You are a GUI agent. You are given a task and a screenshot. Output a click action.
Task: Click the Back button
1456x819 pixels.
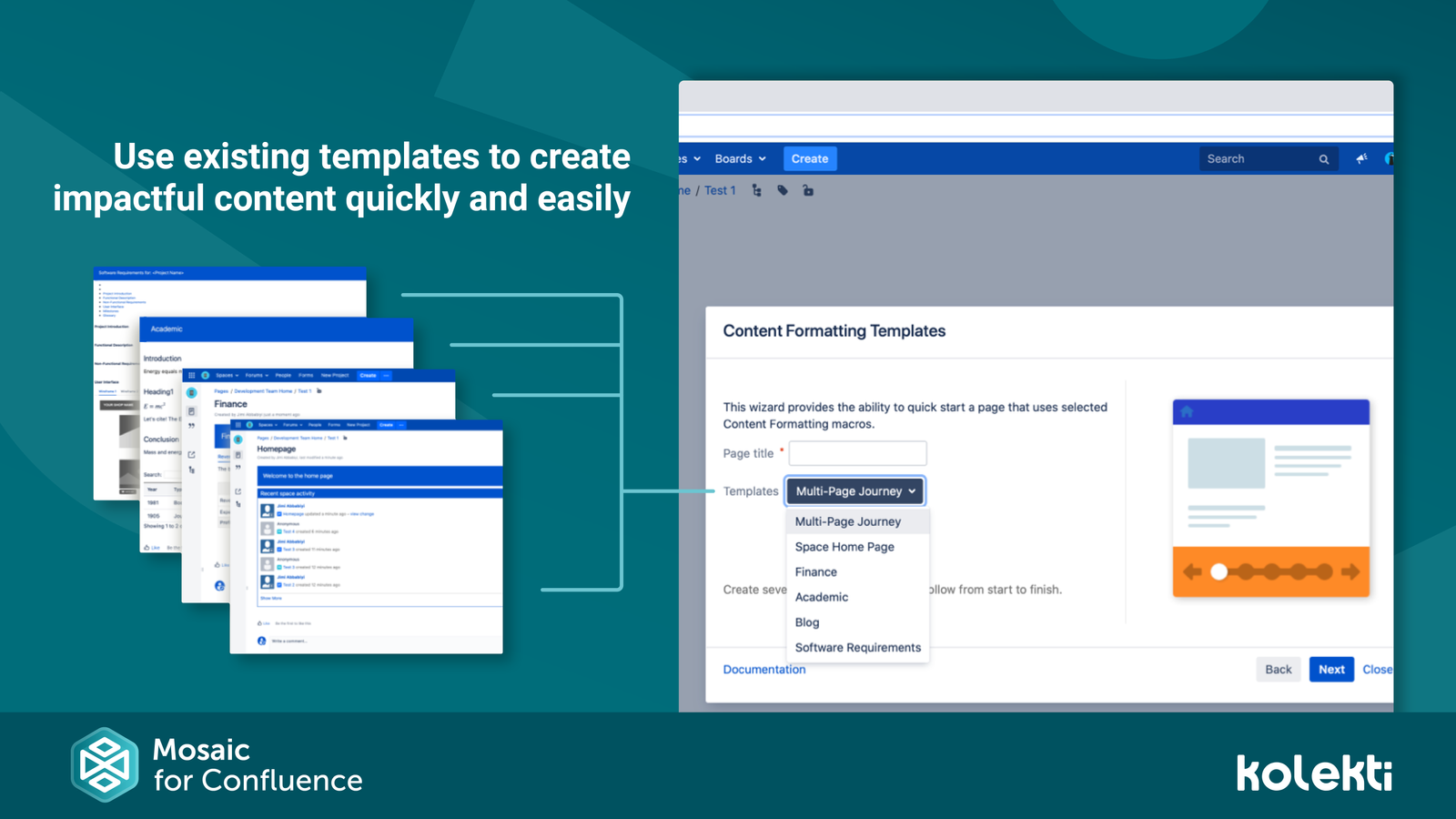[1279, 669]
